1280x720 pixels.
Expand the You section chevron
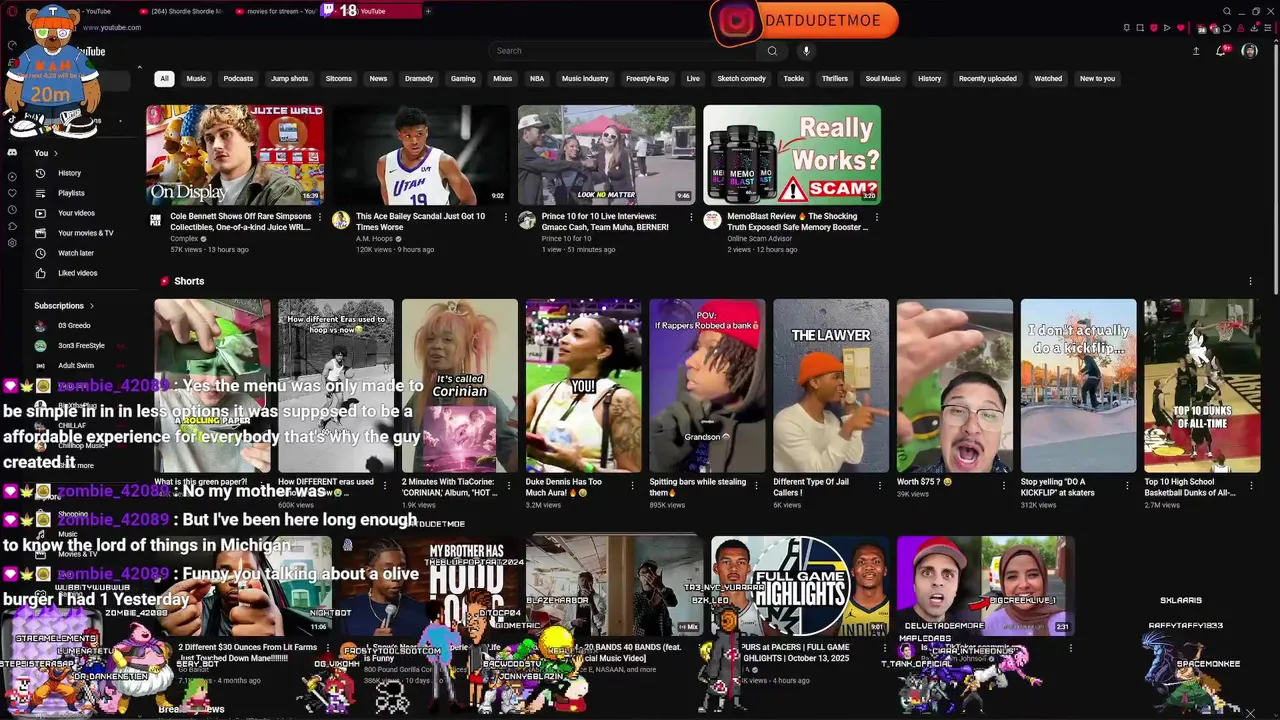pyautogui.click(x=56, y=153)
